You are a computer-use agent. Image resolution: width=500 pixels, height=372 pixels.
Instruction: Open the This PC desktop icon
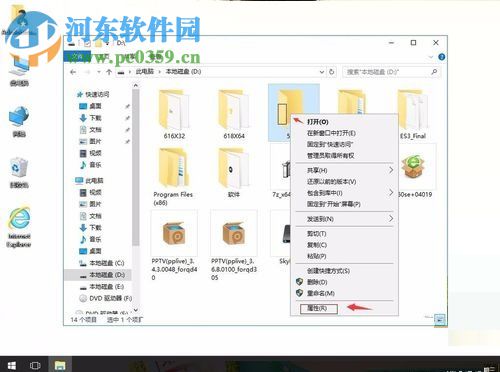point(19,71)
